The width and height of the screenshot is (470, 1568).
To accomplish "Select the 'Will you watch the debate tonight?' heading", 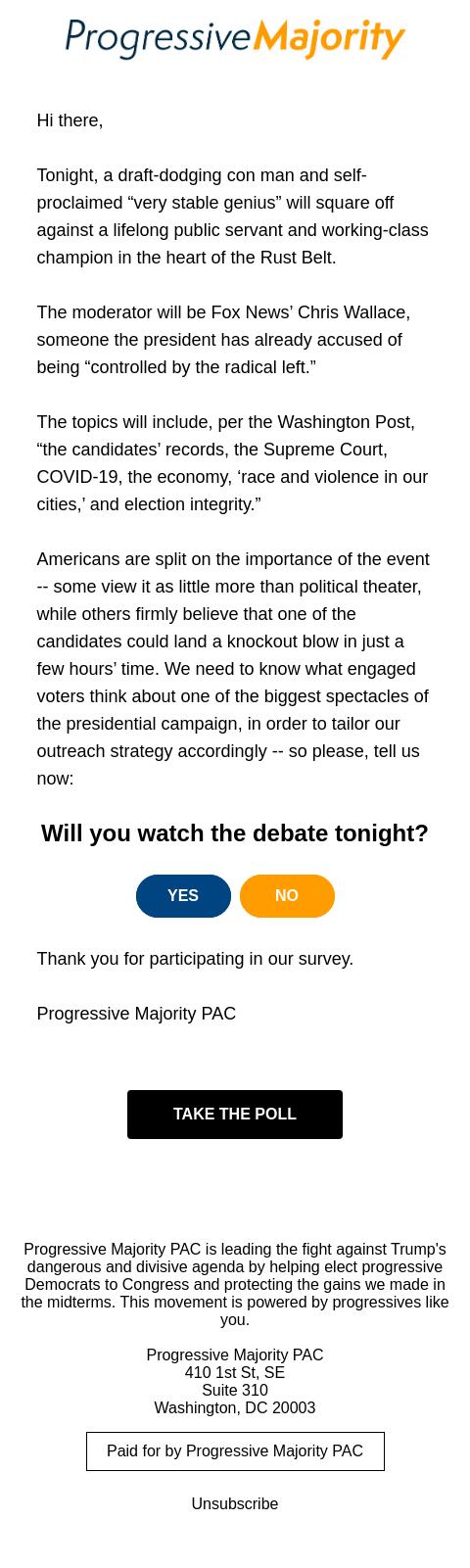I will (235, 833).
